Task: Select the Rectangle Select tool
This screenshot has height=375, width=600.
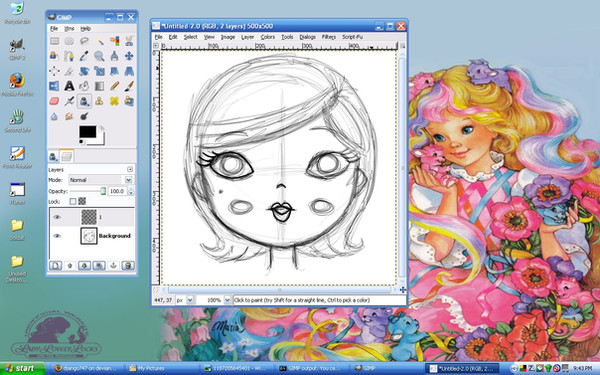Action: tap(54, 41)
